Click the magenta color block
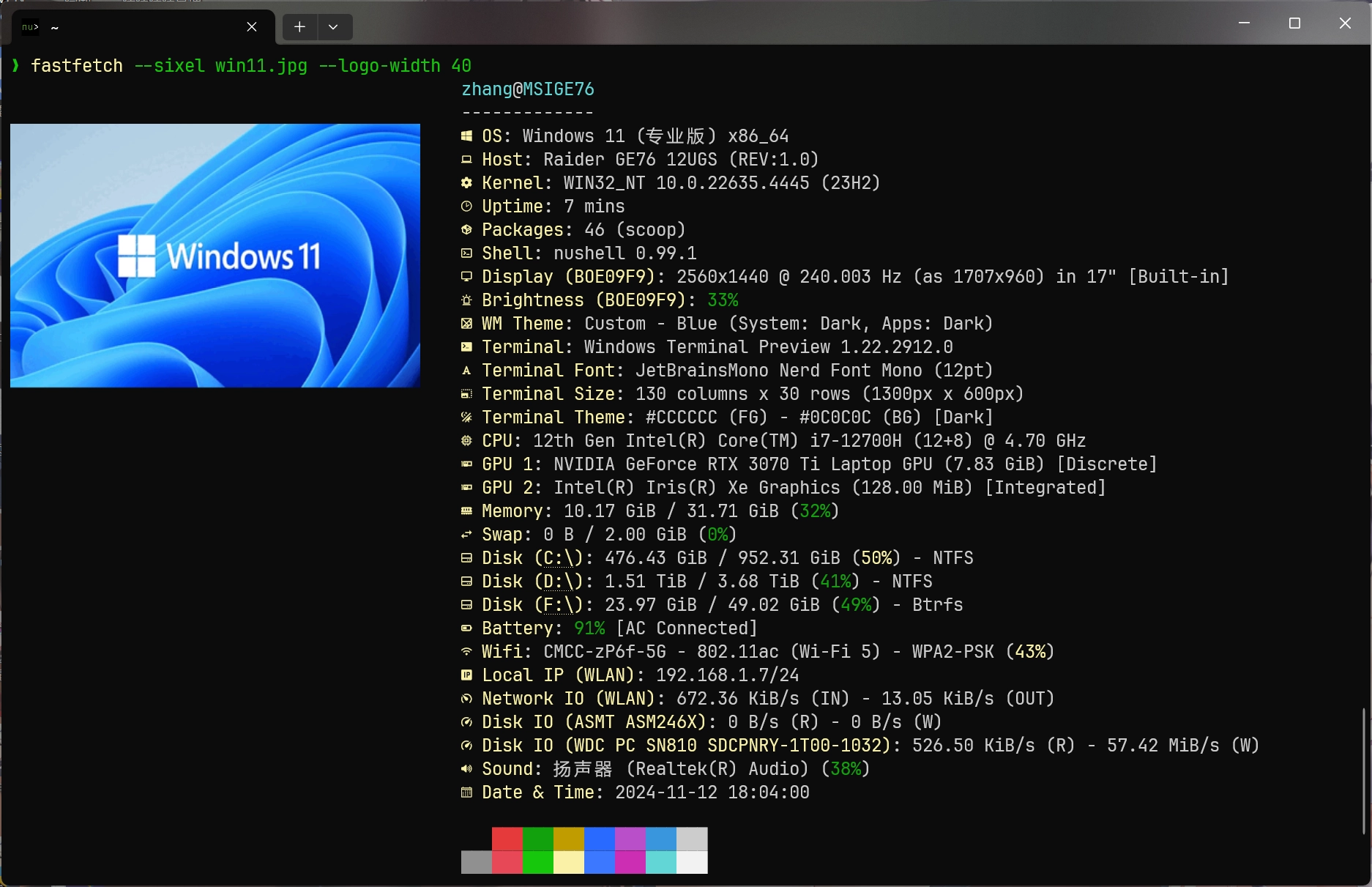This screenshot has width=1372, height=887. click(630, 862)
